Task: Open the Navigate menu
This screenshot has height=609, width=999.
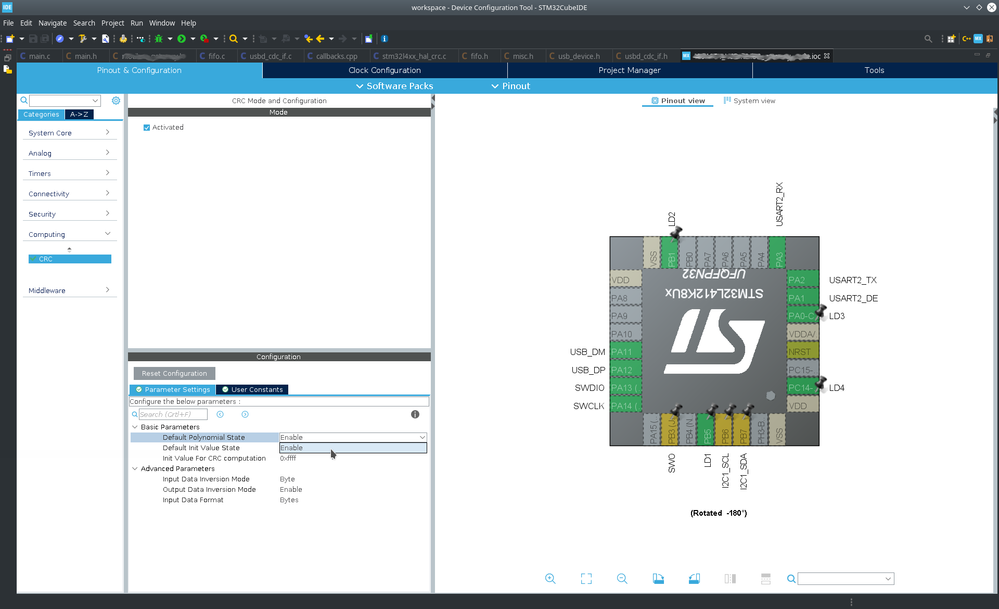Action: (52, 23)
